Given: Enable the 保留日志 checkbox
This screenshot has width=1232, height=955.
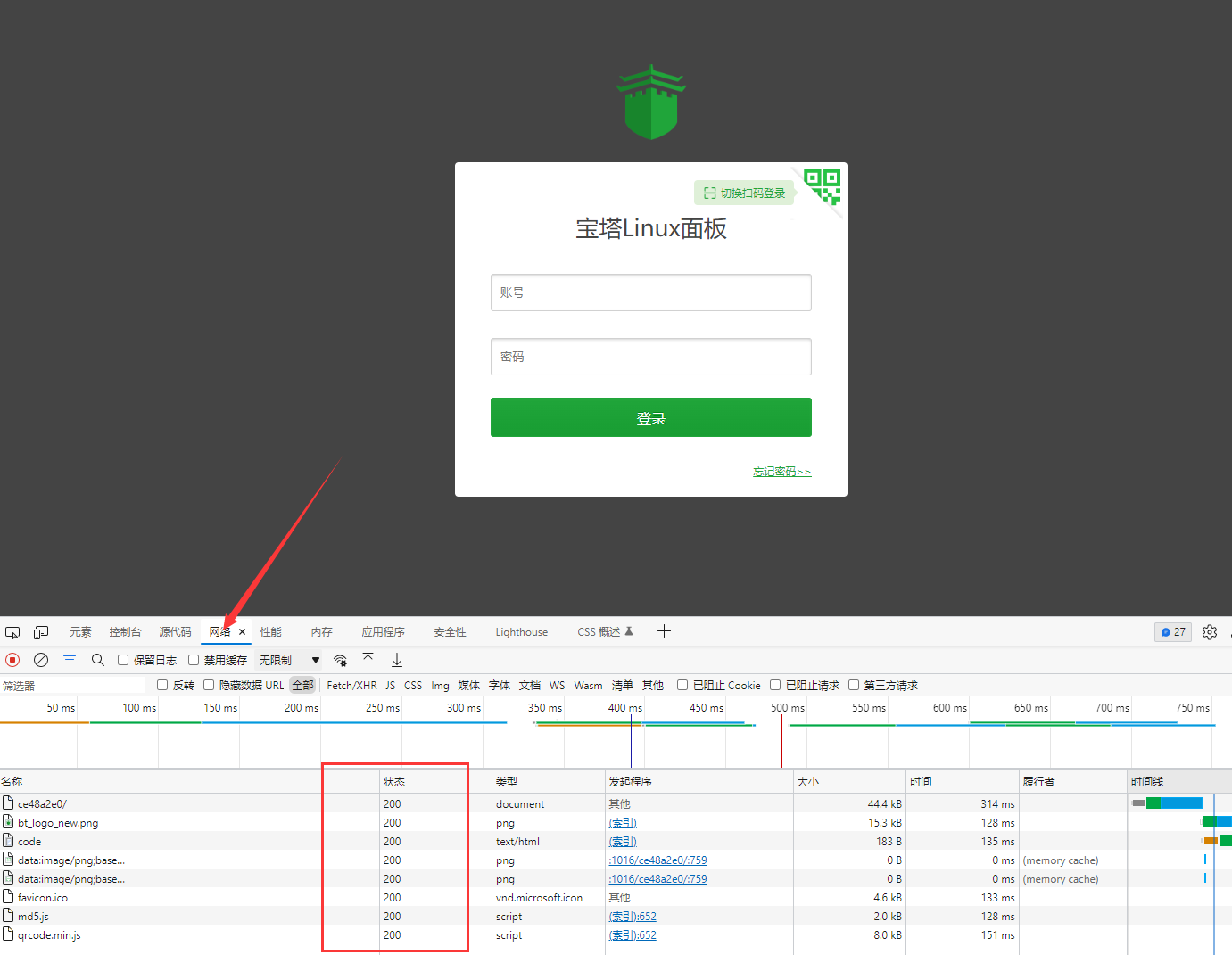Looking at the screenshot, I should click(123, 660).
